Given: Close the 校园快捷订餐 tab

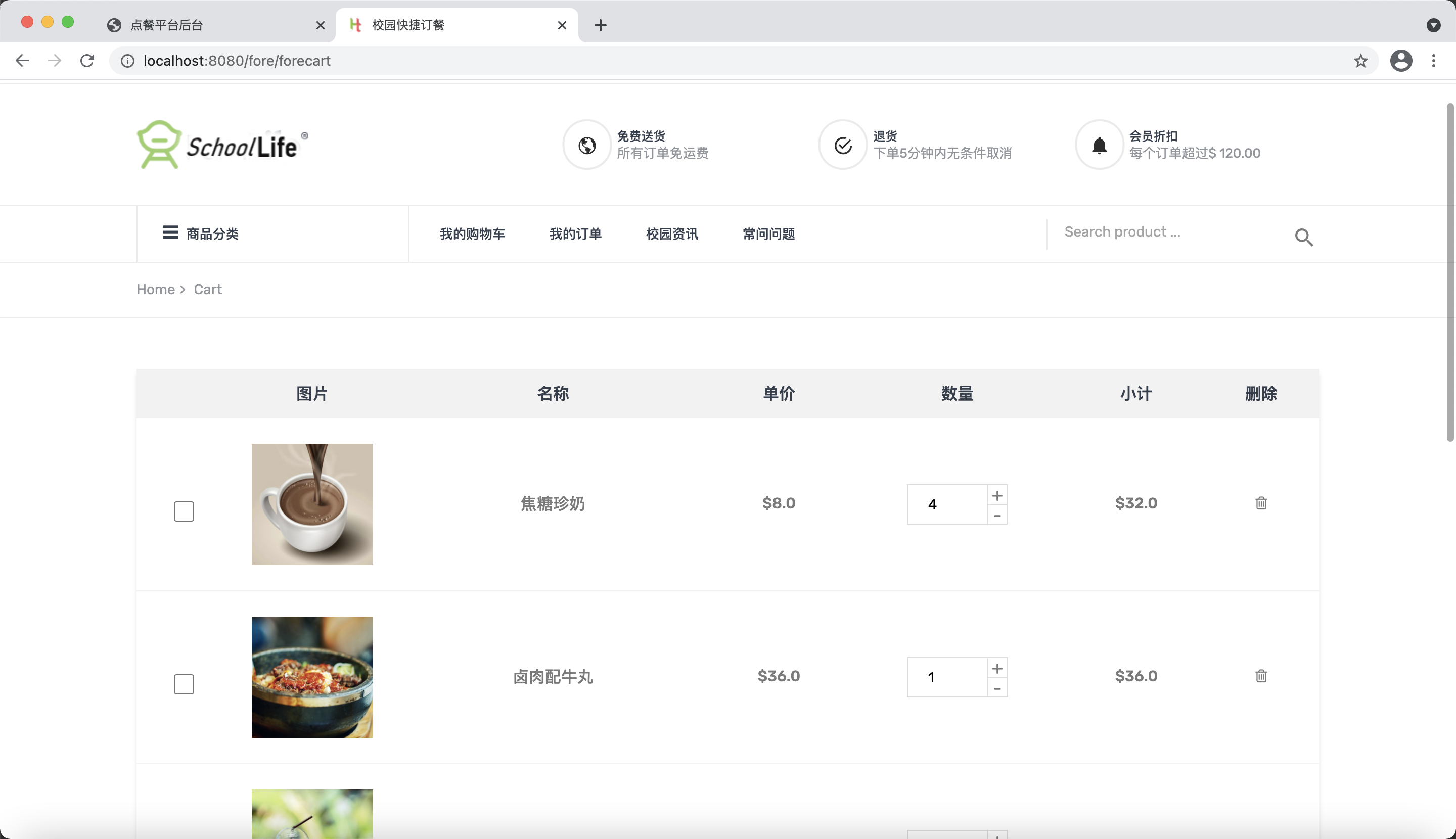Looking at the screenshot, I should coord(562,25).
